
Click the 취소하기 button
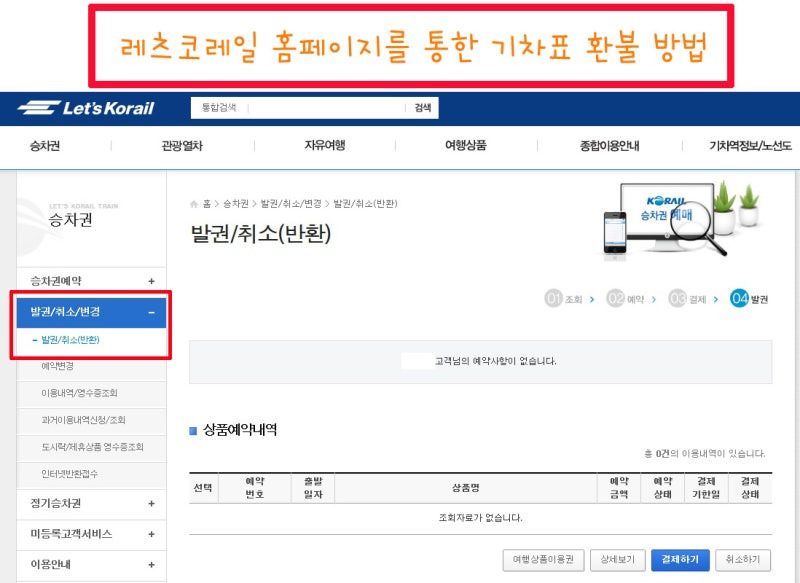pos(743,560)
